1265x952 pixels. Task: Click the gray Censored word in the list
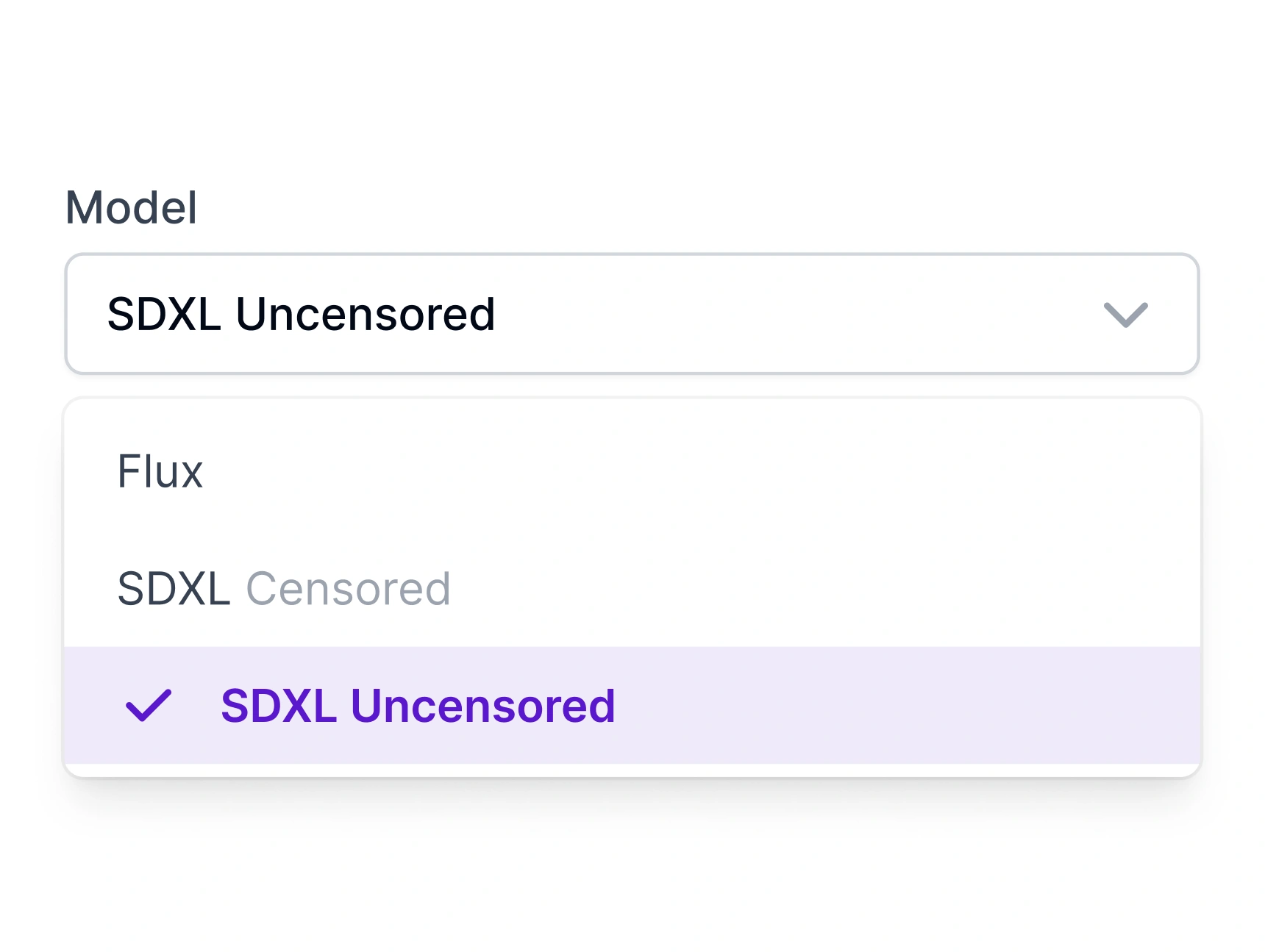tap(348, 589)
